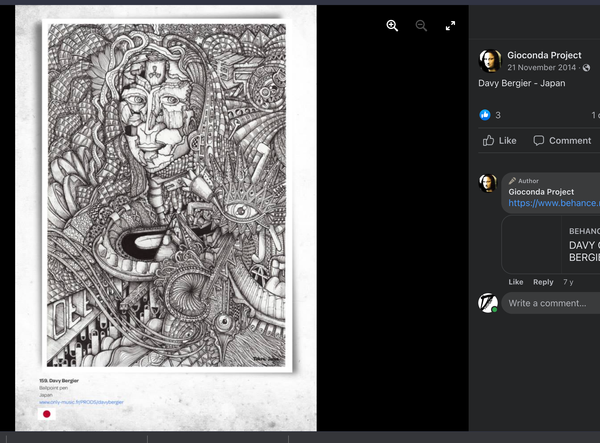Click Gioconda Project post profile picture
Viewport: 600px width, 443px height.
click(490, 61)
